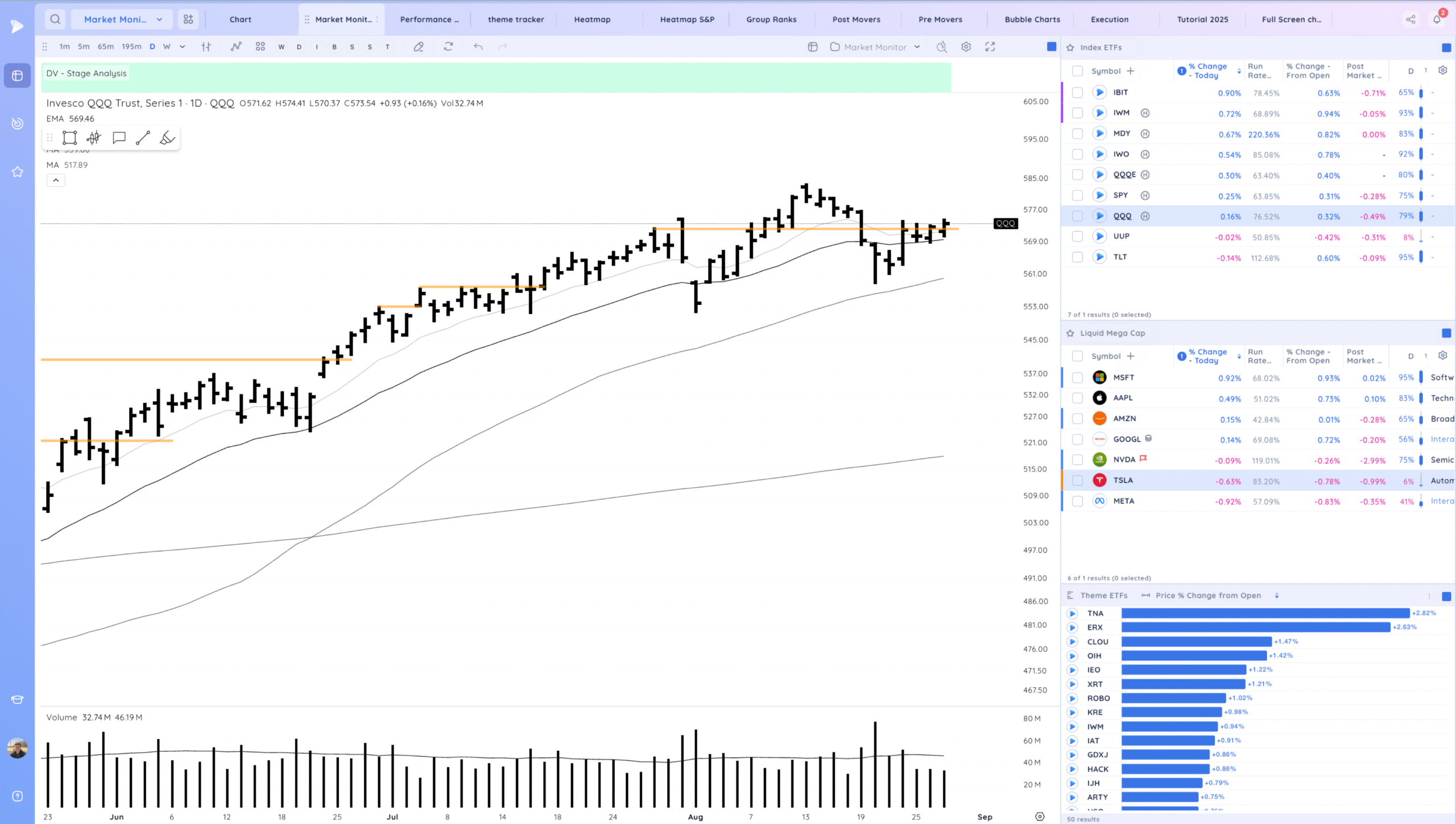The width and height of the screenshot is (1456, 824).
Task: Enter fullscreen chart mode icon
Action: (x=990, y=47)
